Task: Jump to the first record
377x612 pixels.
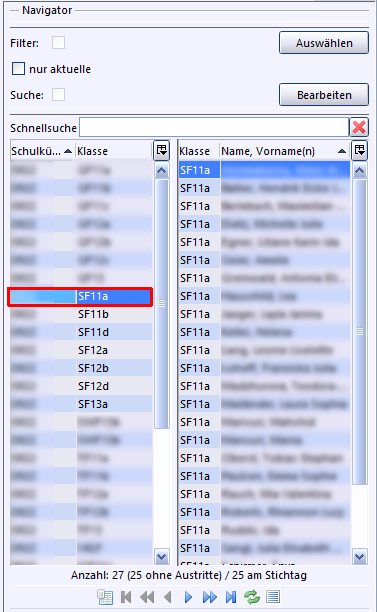Action: (126, 597)
